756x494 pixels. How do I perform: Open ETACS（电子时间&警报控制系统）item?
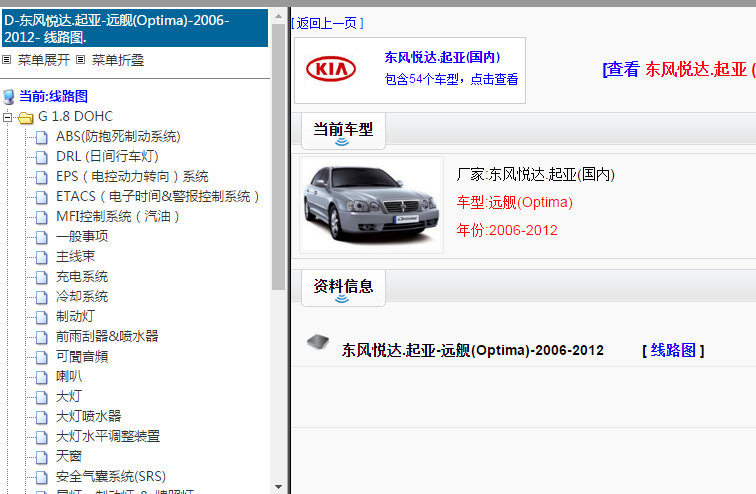click(158, 196)
